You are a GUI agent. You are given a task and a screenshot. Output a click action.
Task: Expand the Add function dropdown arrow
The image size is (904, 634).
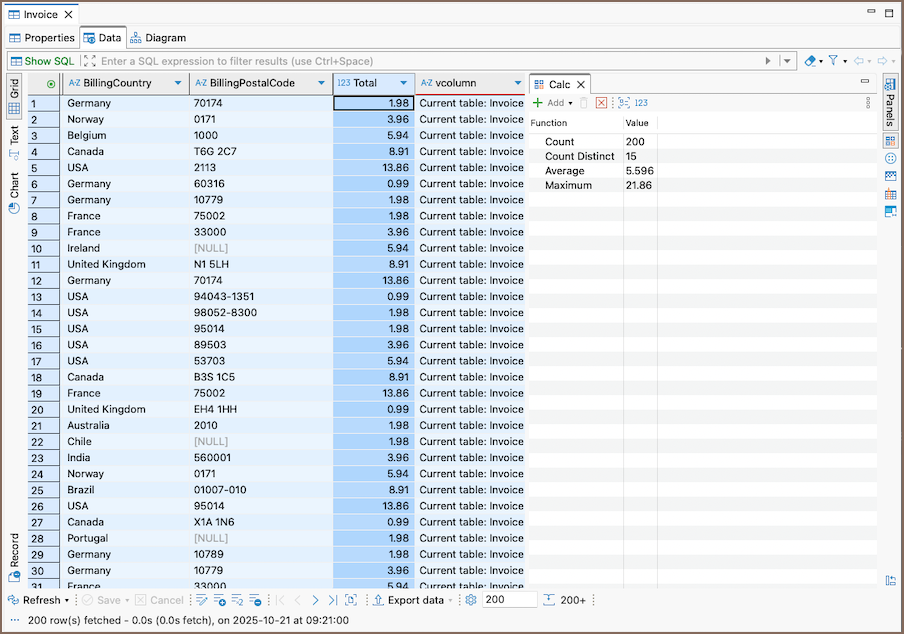tap(571, 103)
